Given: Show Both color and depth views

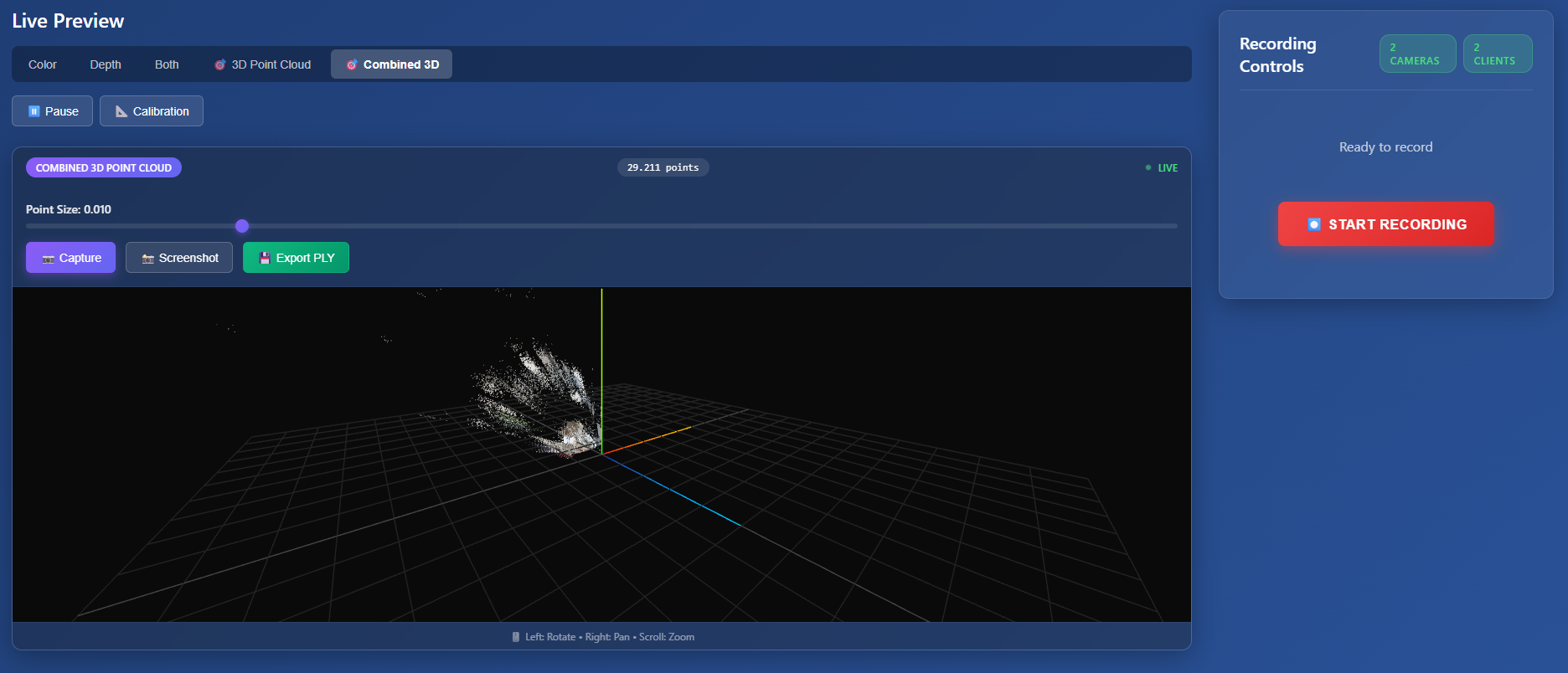Looking at the screenshot, I should (x=167, y=64).
